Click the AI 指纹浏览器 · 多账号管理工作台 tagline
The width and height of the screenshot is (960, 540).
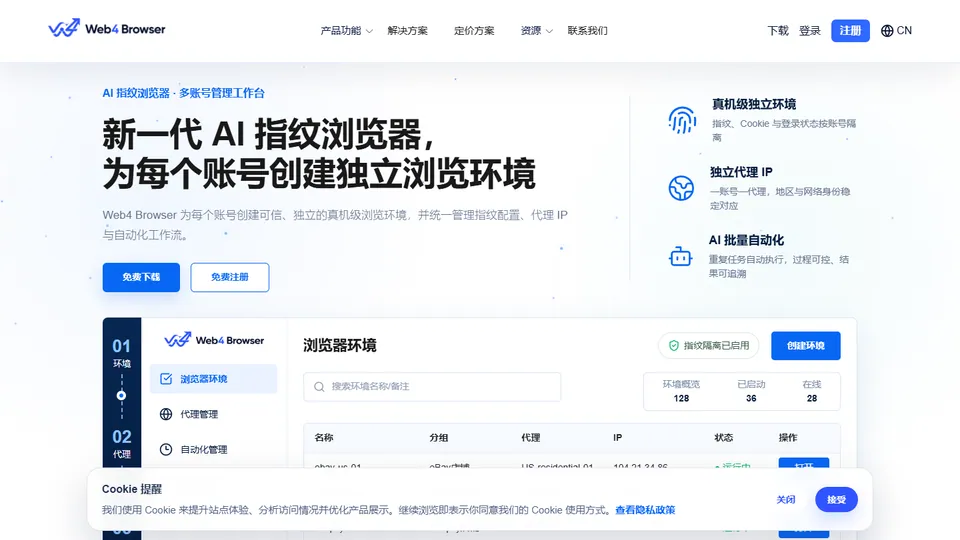(184, 93)
